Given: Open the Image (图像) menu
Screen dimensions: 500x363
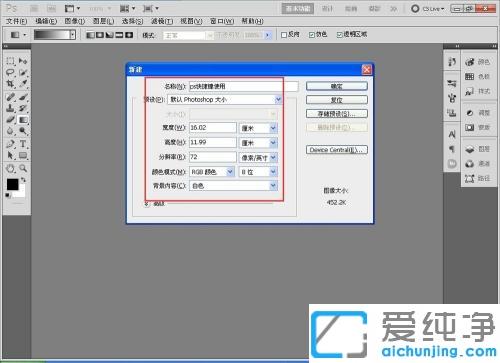Looking at the screenshot, I should coord(75,21).
